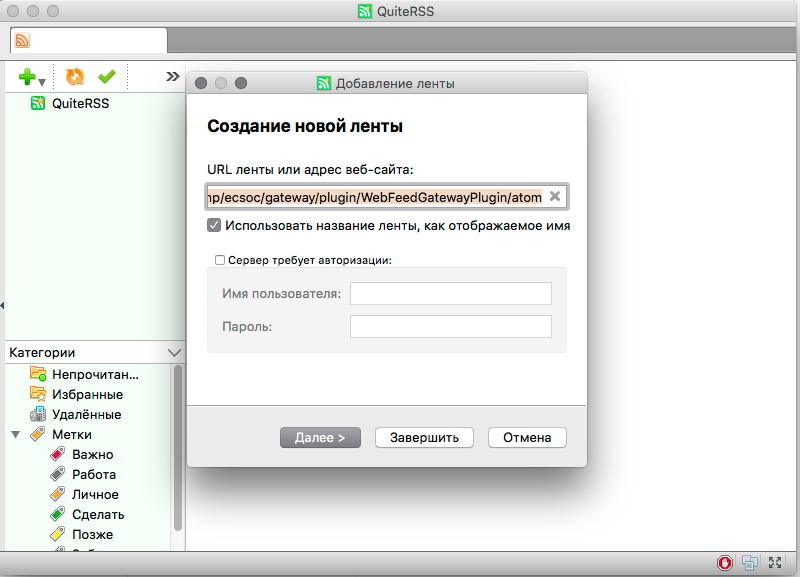This screenshot has width=800, height=577.
Task: Click the green checkmark mark-read icon
Action: pos(107,77)
